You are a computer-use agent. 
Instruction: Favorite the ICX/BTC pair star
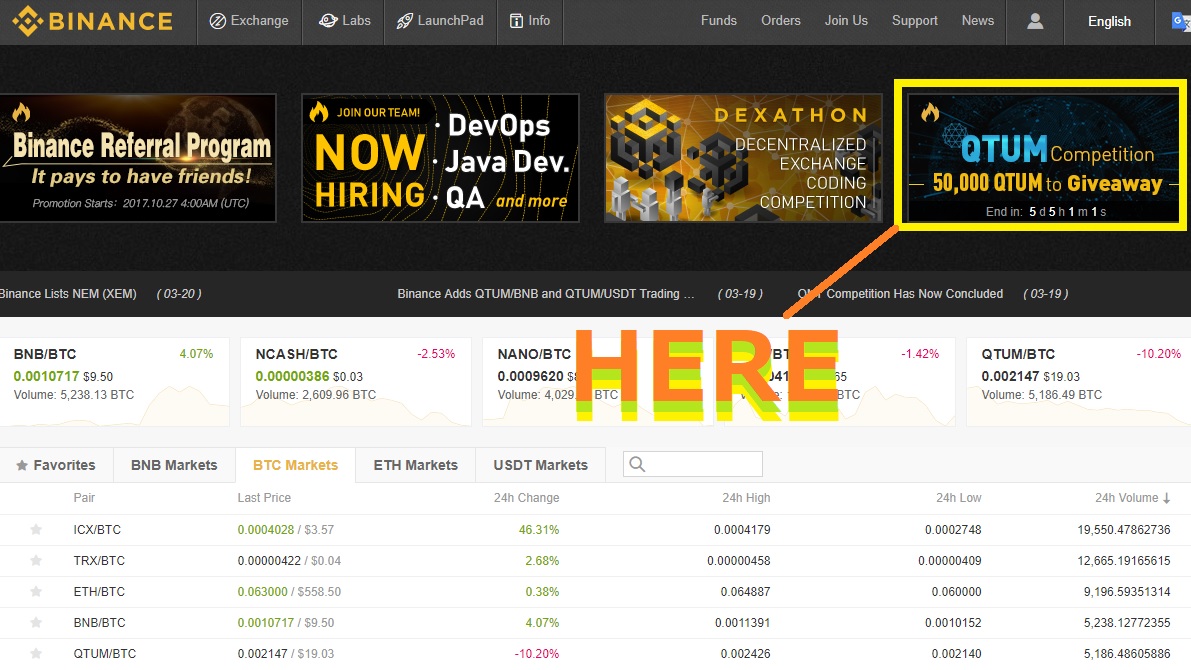pos(36,529)
